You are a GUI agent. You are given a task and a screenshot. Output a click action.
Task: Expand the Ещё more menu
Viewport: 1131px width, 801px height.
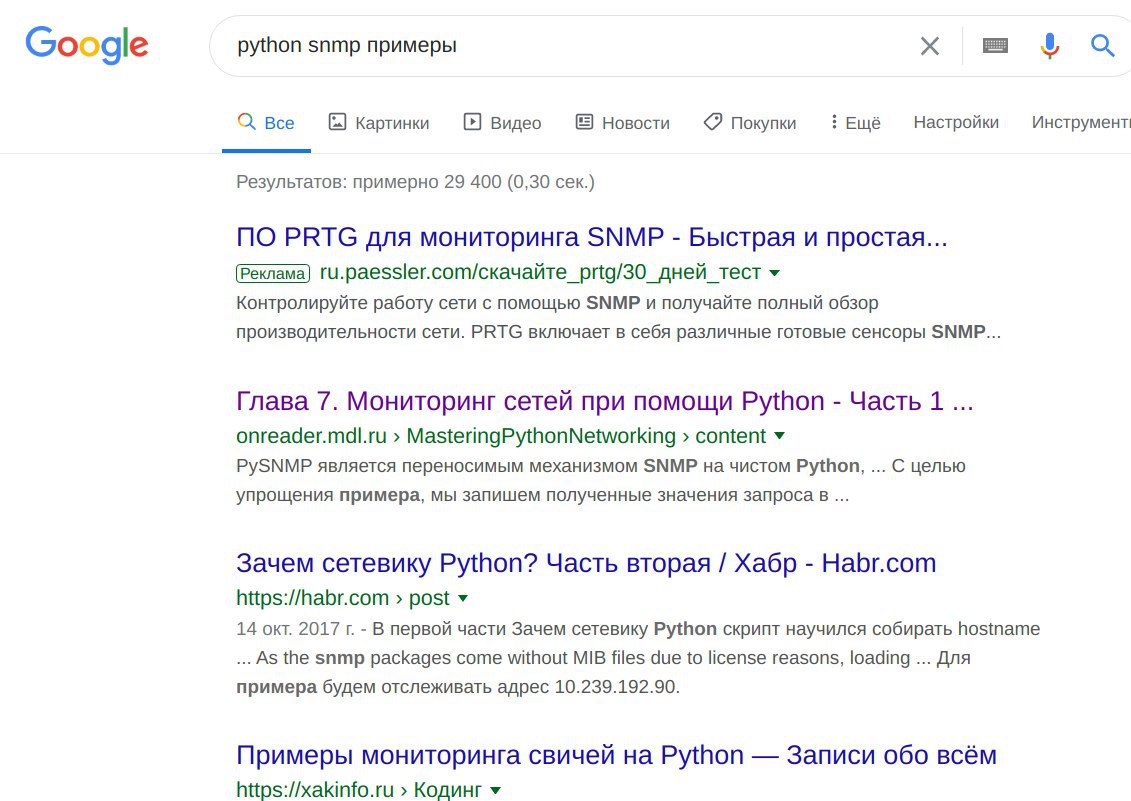855,123
